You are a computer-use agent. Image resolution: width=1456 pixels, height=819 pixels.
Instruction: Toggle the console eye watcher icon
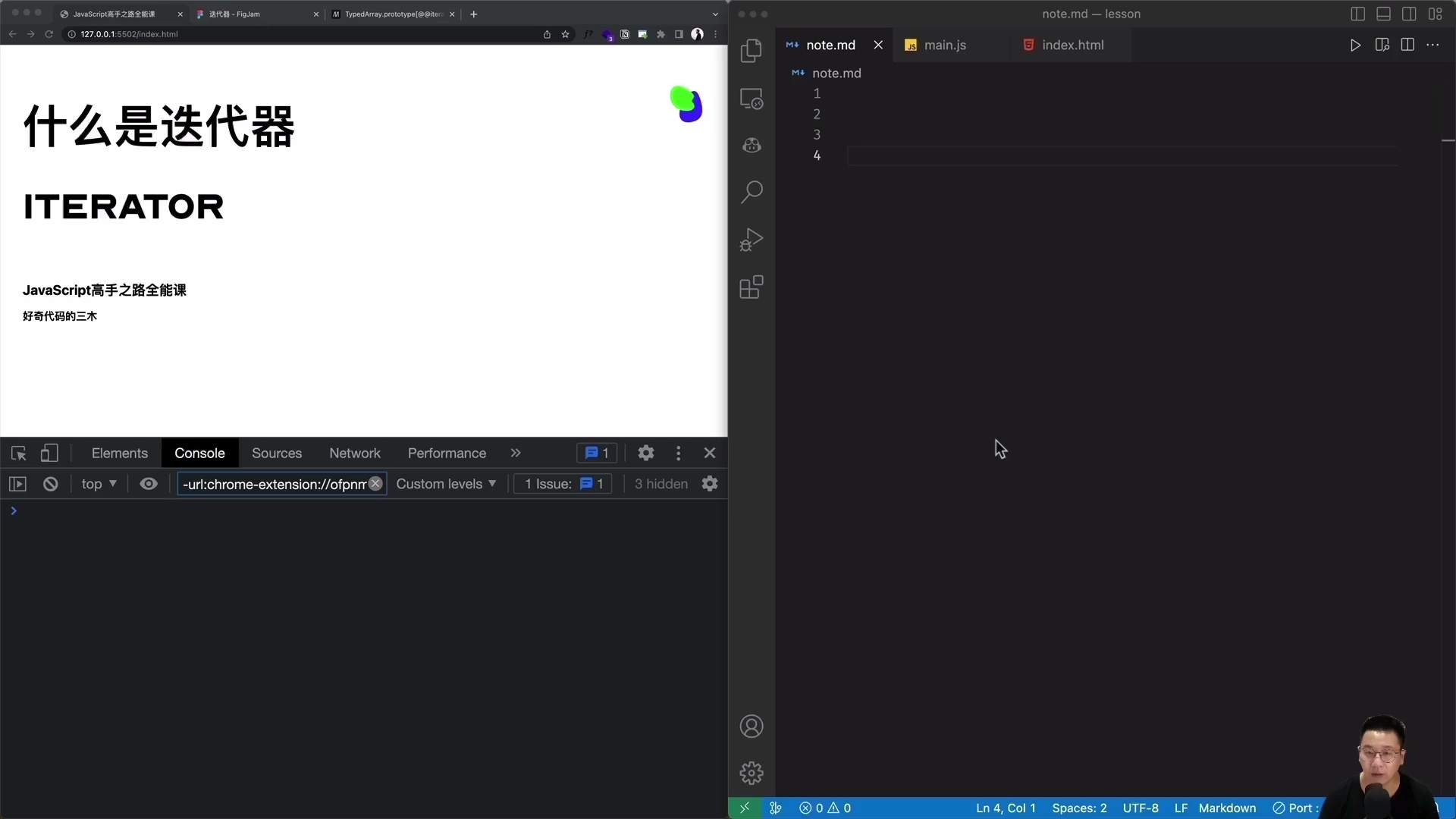coord(149,484)
